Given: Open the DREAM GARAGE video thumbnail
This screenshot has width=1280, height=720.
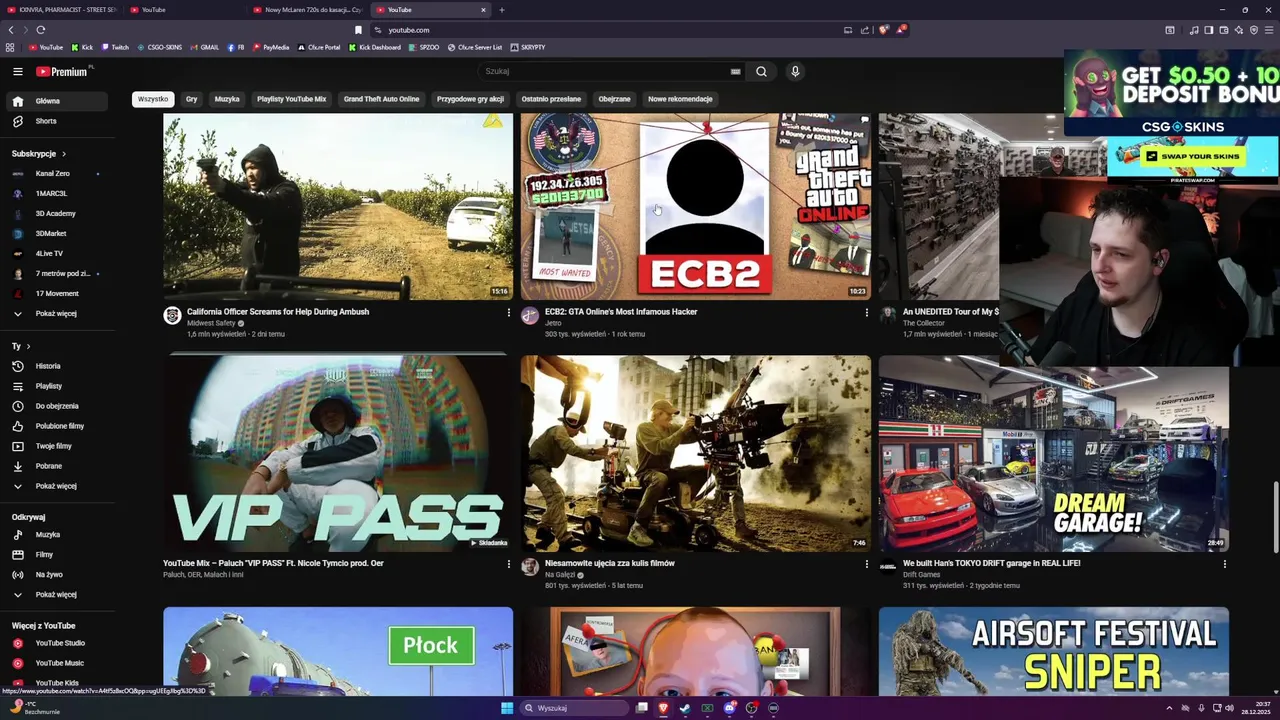Looking at the screenshot, I should point(1054,453).
